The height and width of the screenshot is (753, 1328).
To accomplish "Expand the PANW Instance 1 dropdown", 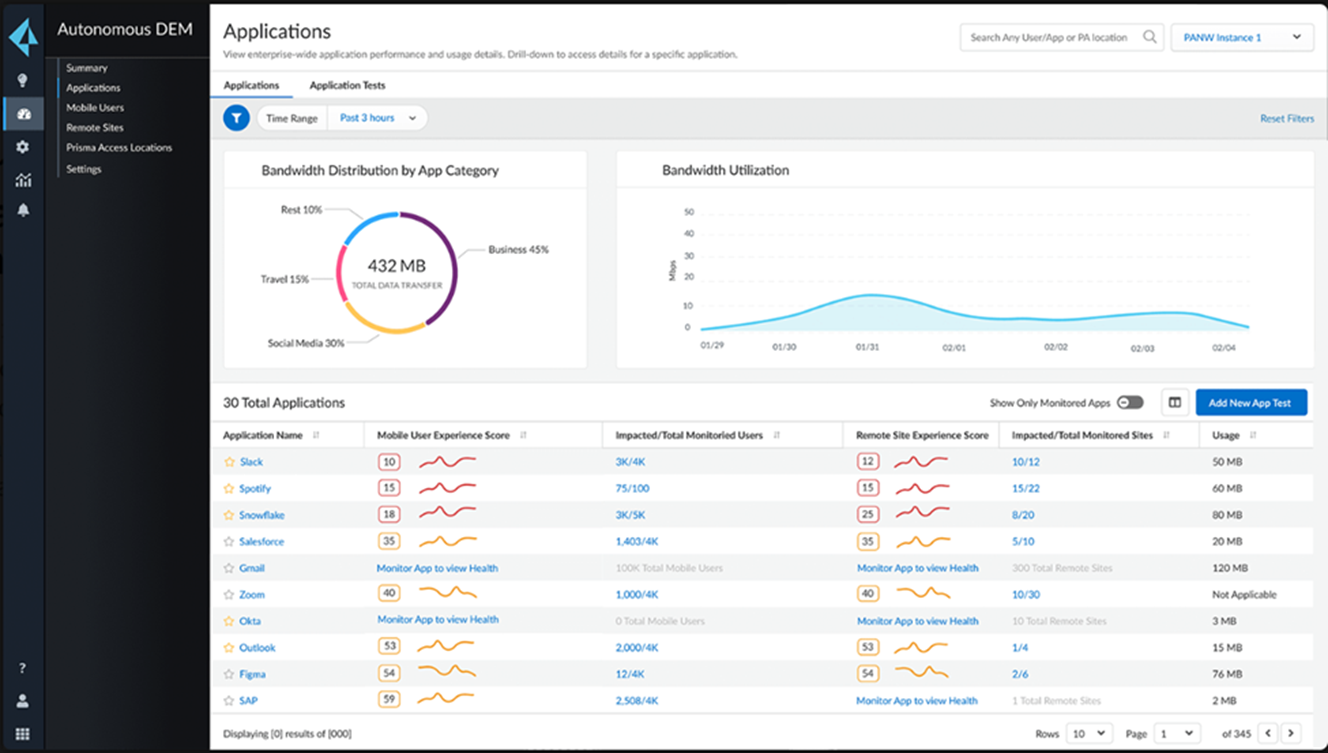I will click(1242, 37).
